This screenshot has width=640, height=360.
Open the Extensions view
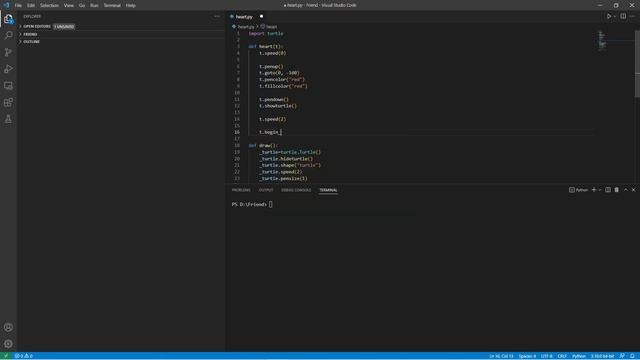(x=8, y=102)
